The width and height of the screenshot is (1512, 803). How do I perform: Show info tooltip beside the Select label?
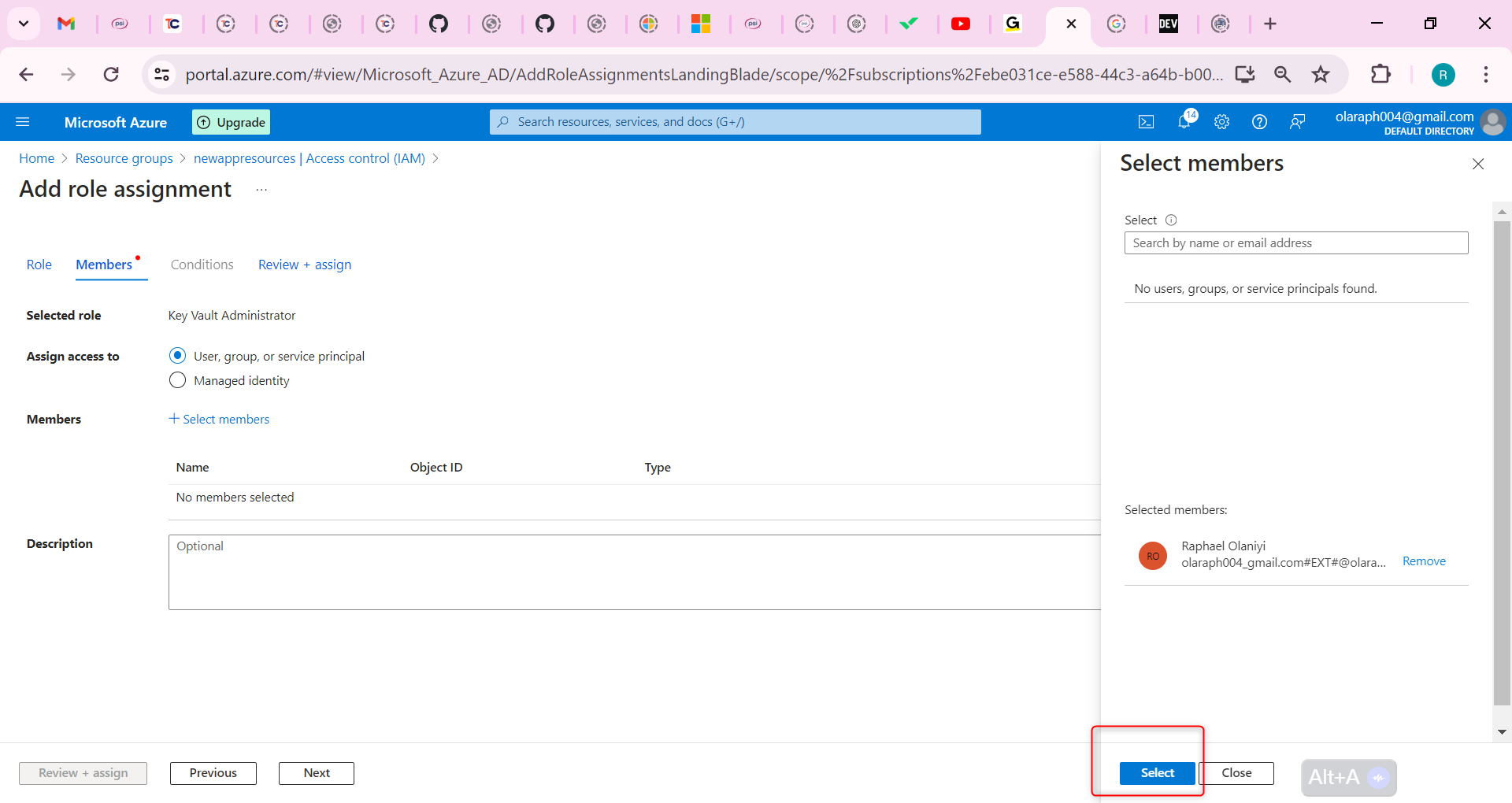coord(1171,220)
